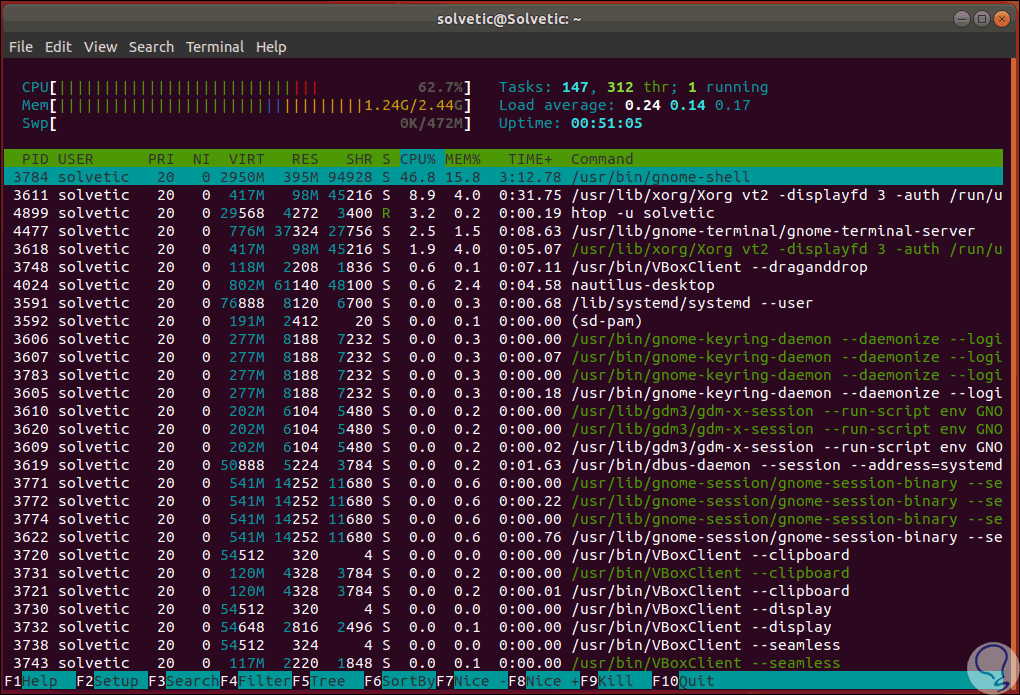Click the F3 Search function key
This screenshot has height=695, width=1020.
coord(183,681)
